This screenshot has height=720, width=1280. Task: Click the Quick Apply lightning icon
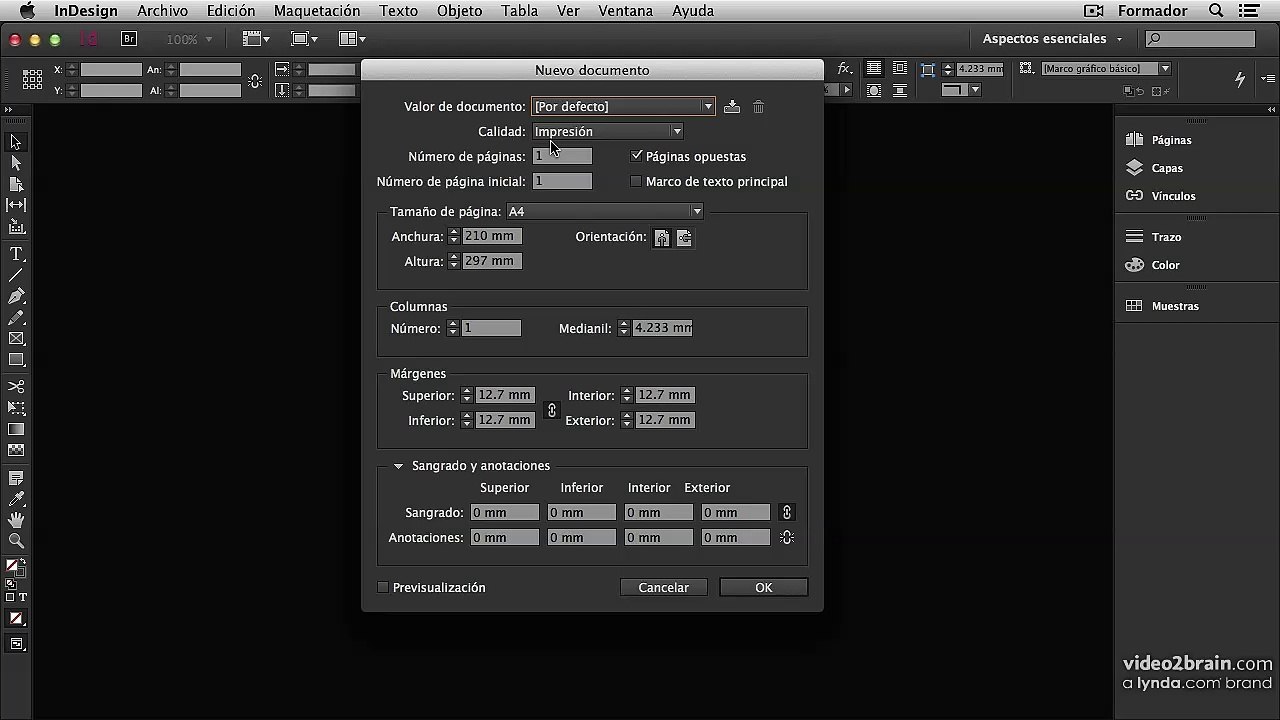tap(1240, 79)
